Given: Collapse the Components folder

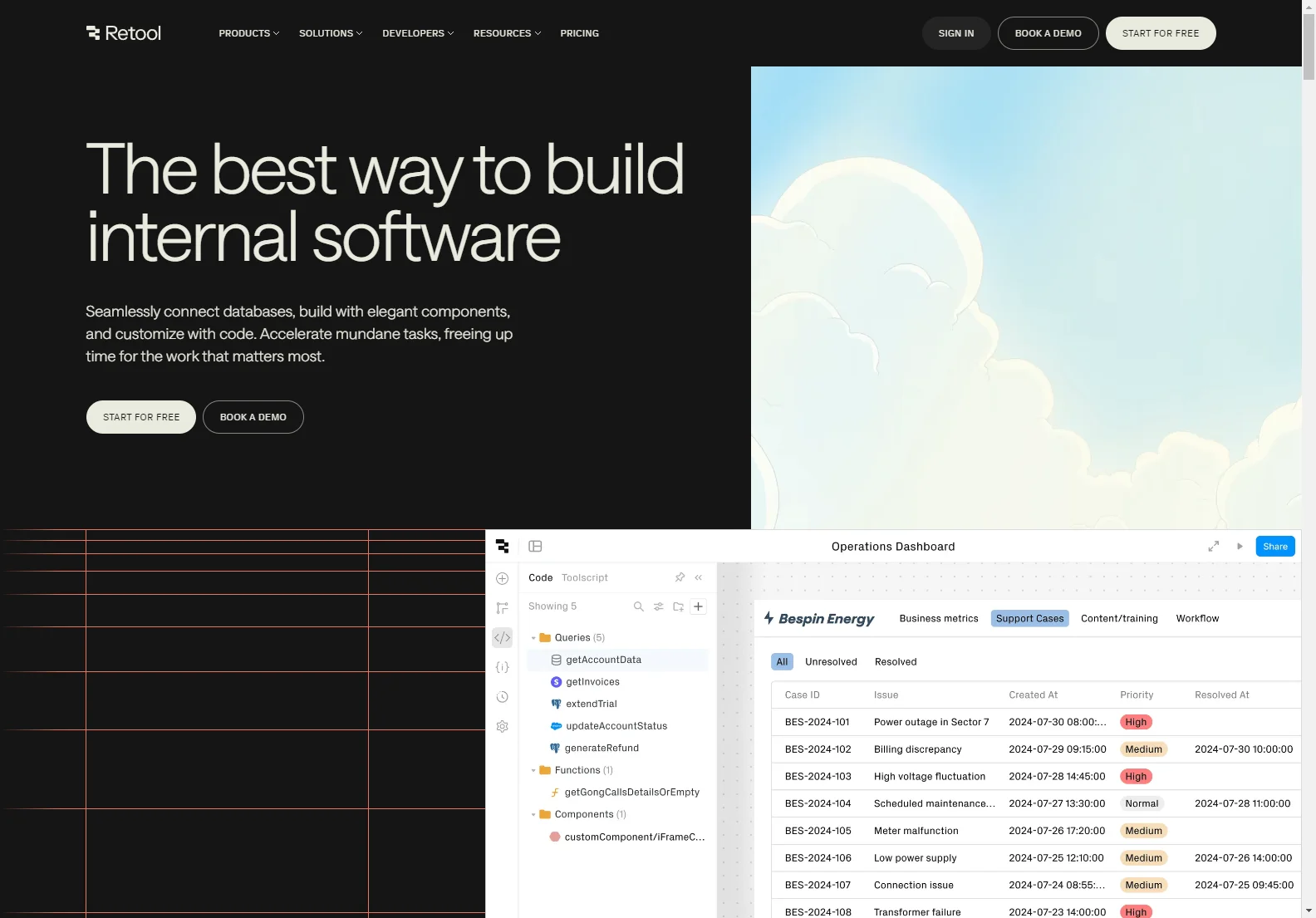Looking at the screenshot, I should point(533,815).
